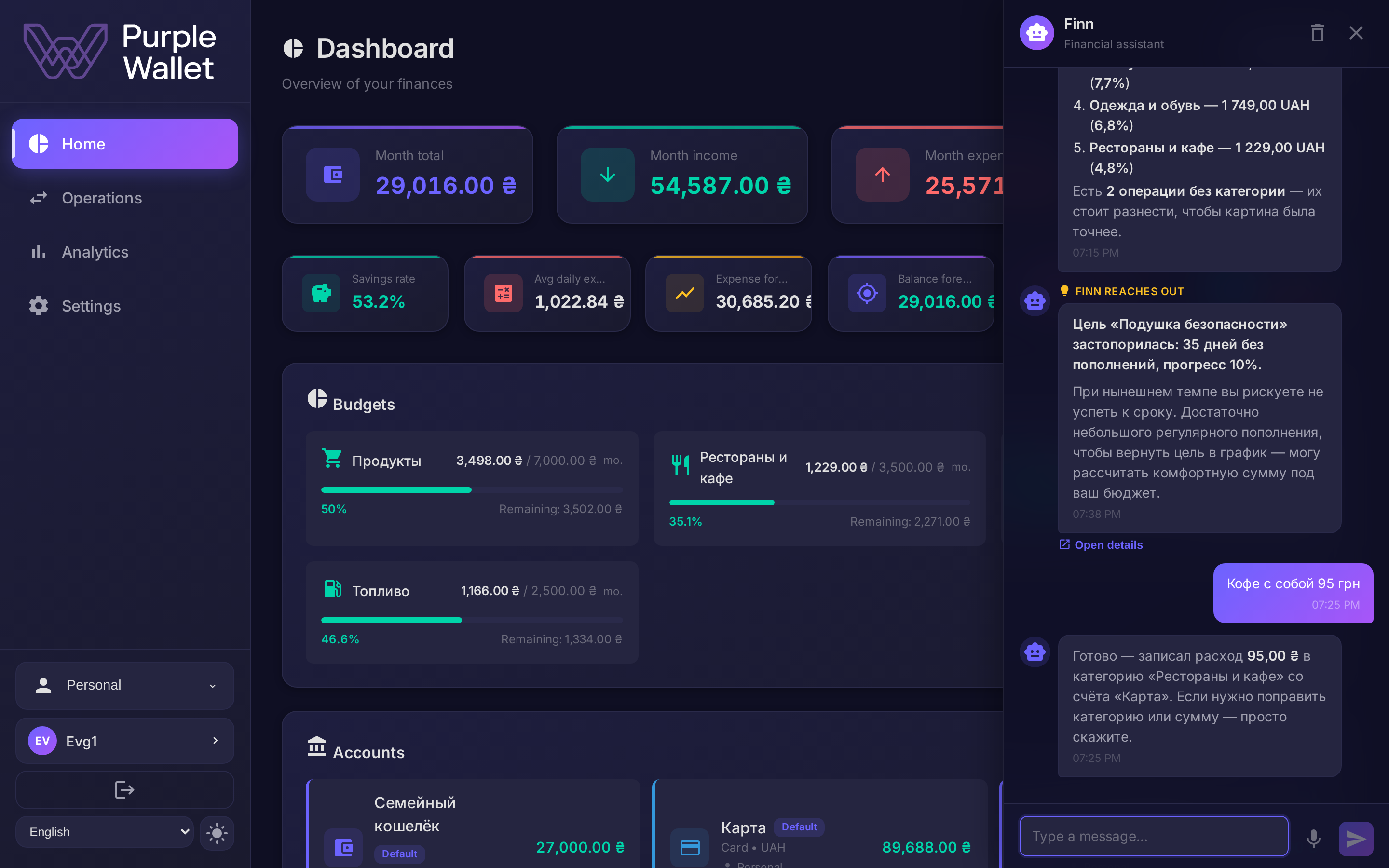Click the 89,688.00 ₴ card balance
1389x868 pixels.
click(926, 847)
